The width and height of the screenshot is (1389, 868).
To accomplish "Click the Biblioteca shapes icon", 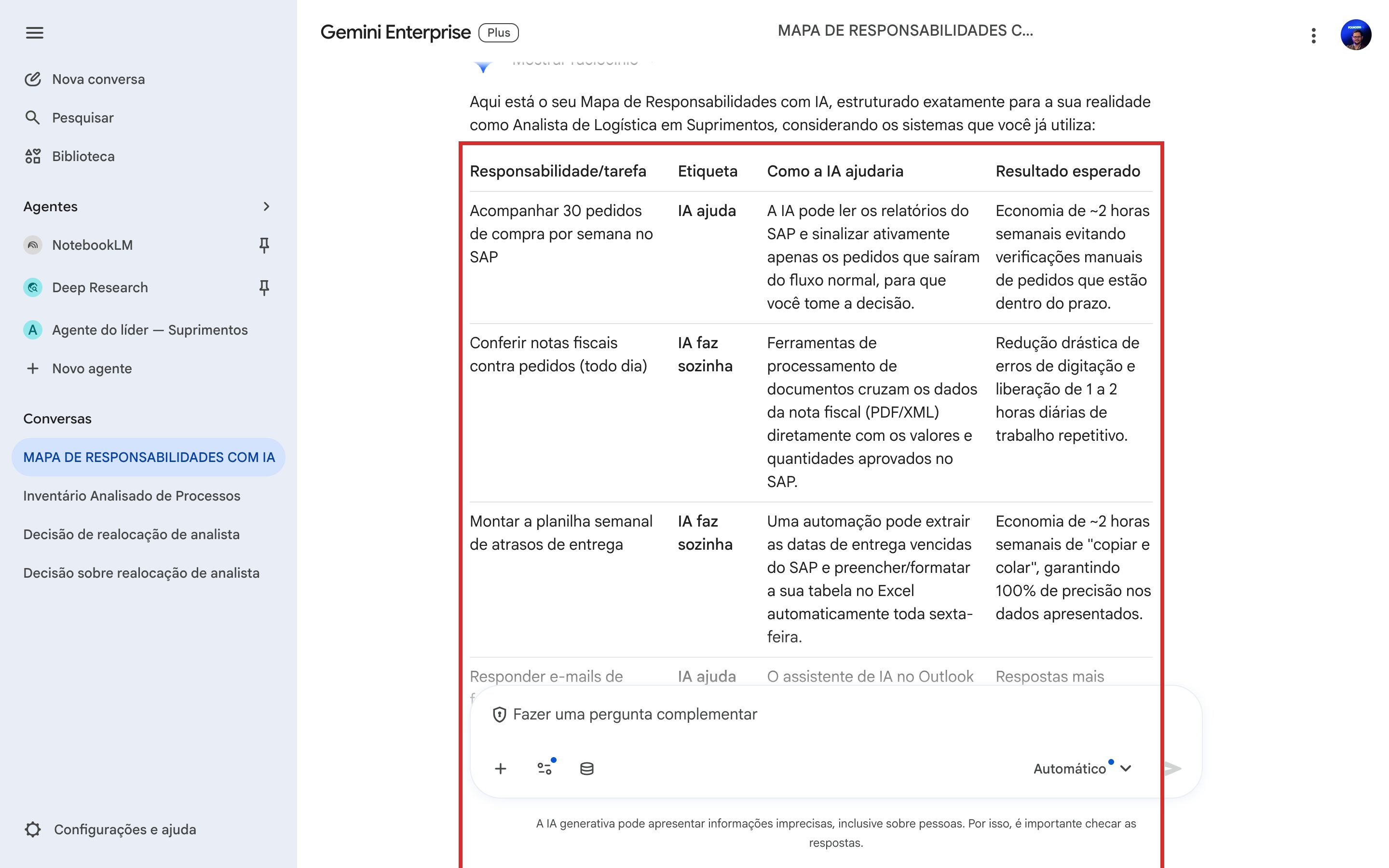I will pyautogui.click(x=33, y=156).
